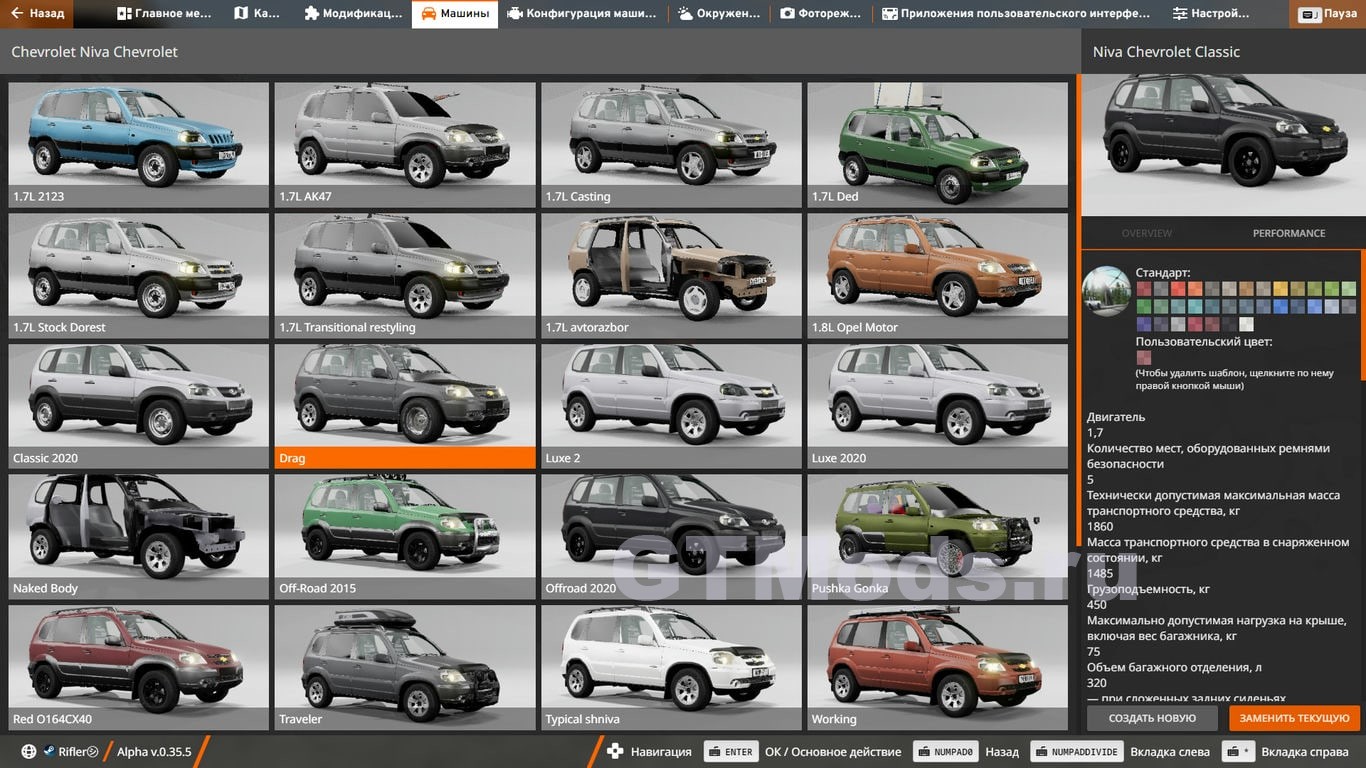The height and width of the screenshot is (768, 1366).
Task: Open Фоторежим camera section
Action: [820, 14]
